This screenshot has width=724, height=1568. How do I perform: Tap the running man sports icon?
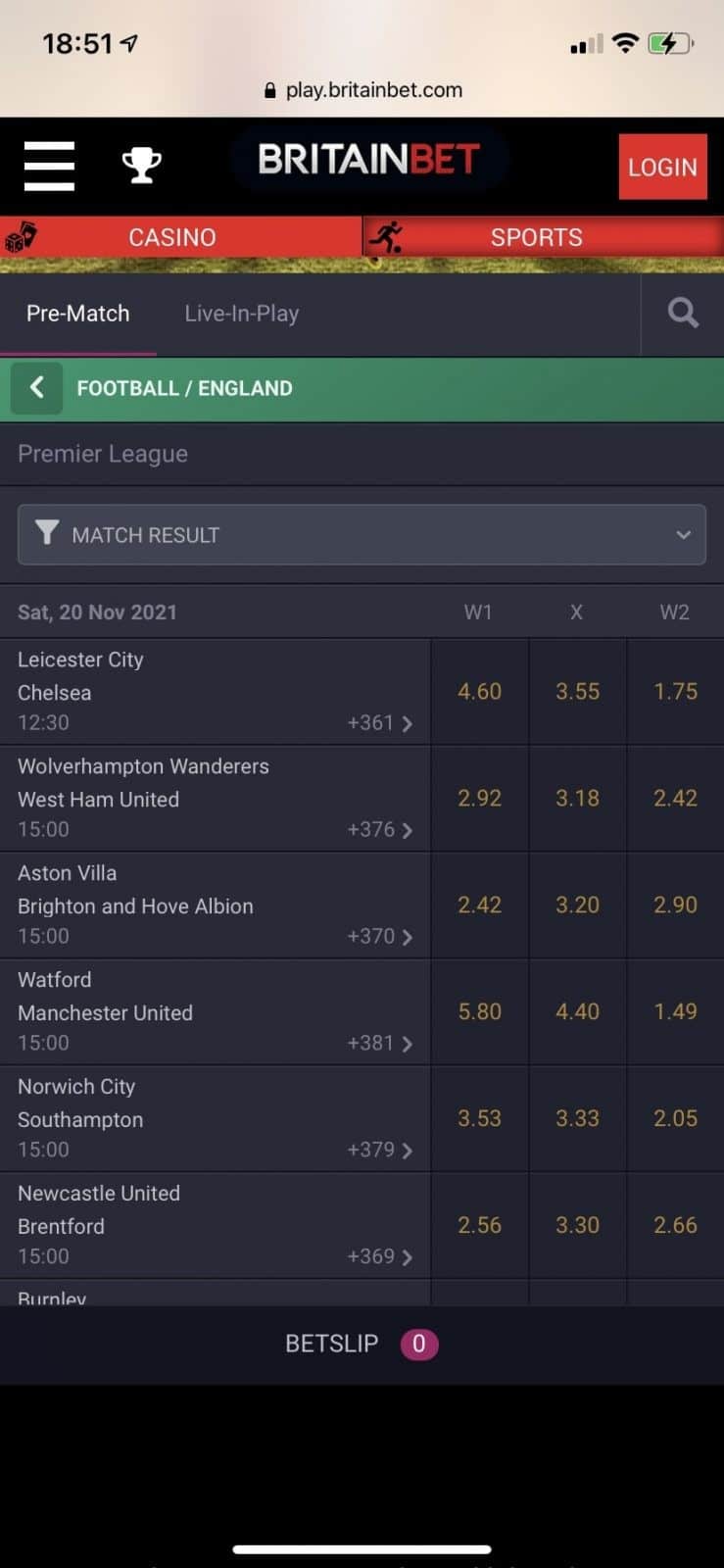(387, 237)
